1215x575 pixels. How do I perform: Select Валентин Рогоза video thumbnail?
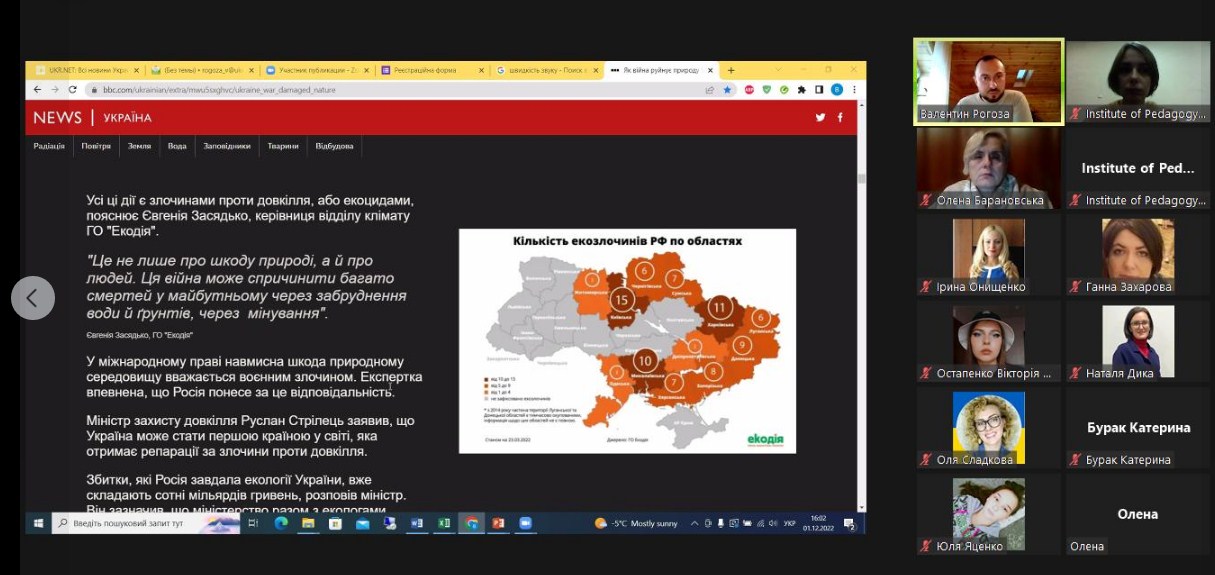(988, 82)
